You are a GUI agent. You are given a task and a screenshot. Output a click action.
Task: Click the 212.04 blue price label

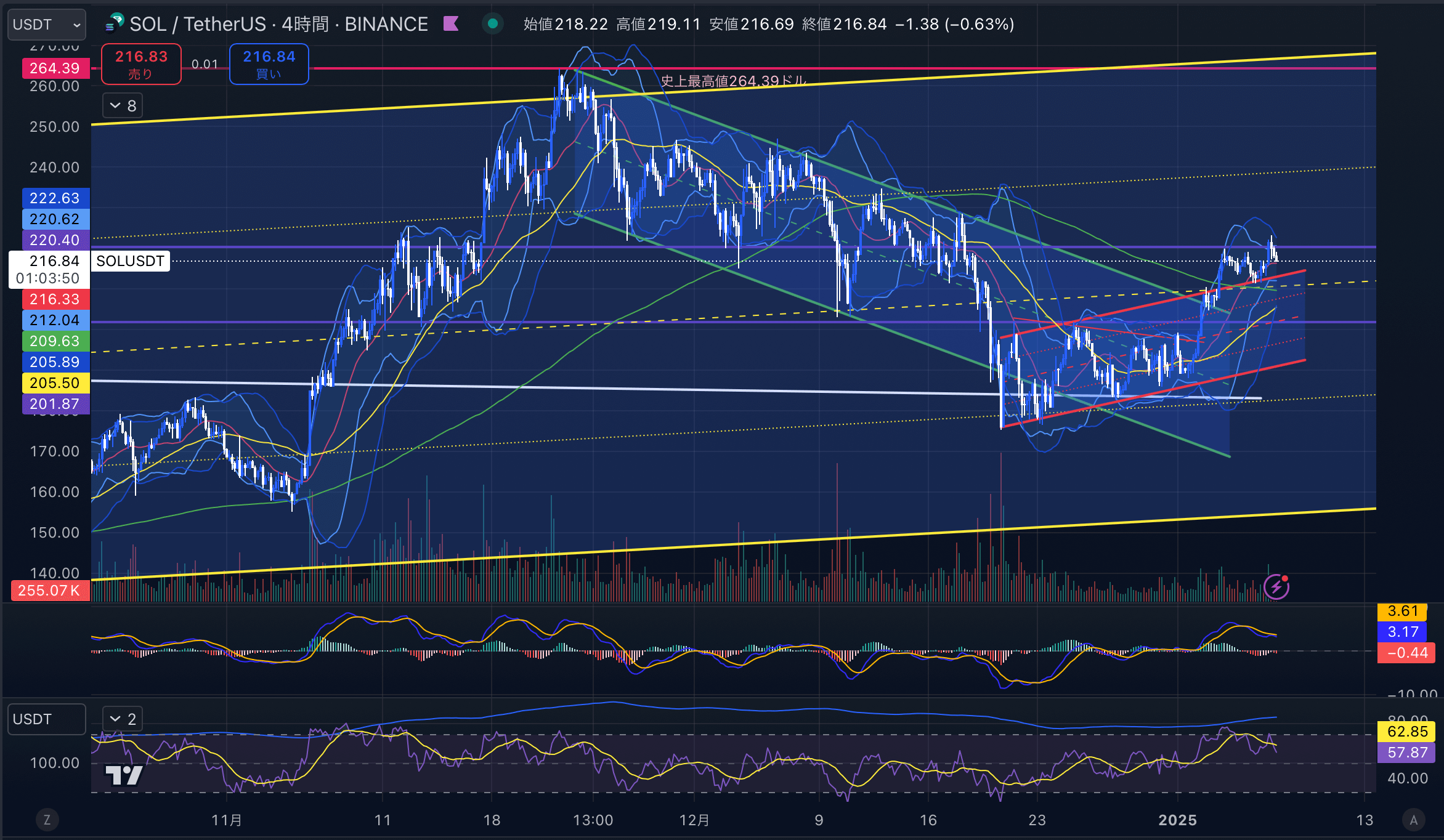coord(55,320)
